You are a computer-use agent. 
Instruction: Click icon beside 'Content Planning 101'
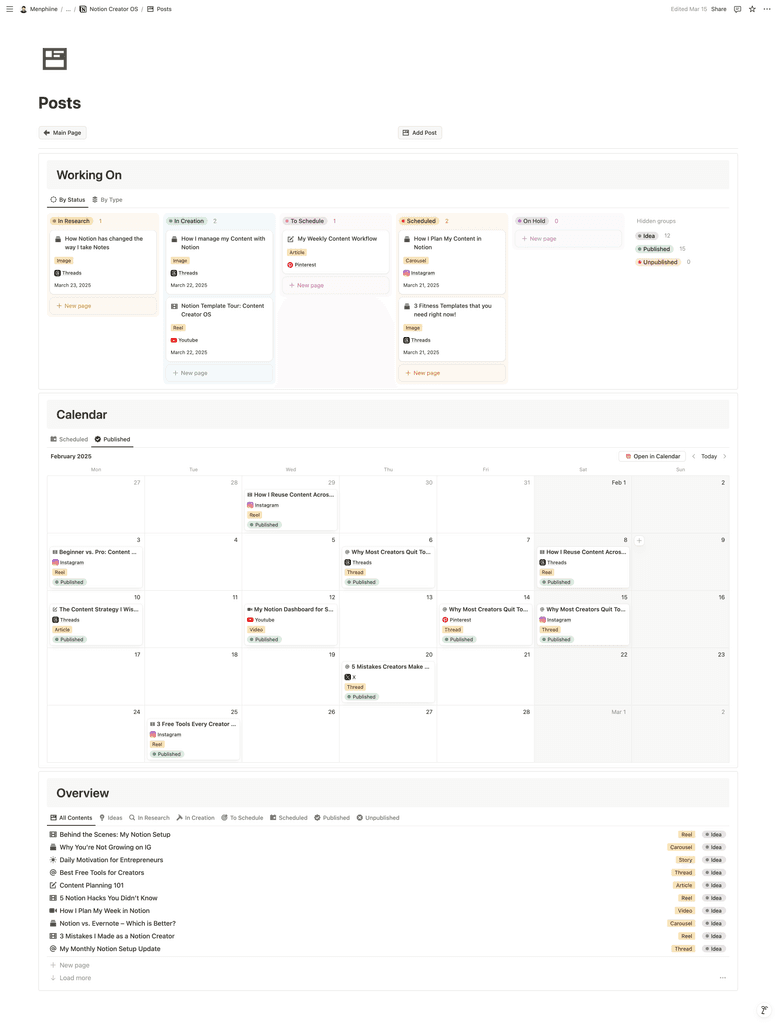click(53, 886)
